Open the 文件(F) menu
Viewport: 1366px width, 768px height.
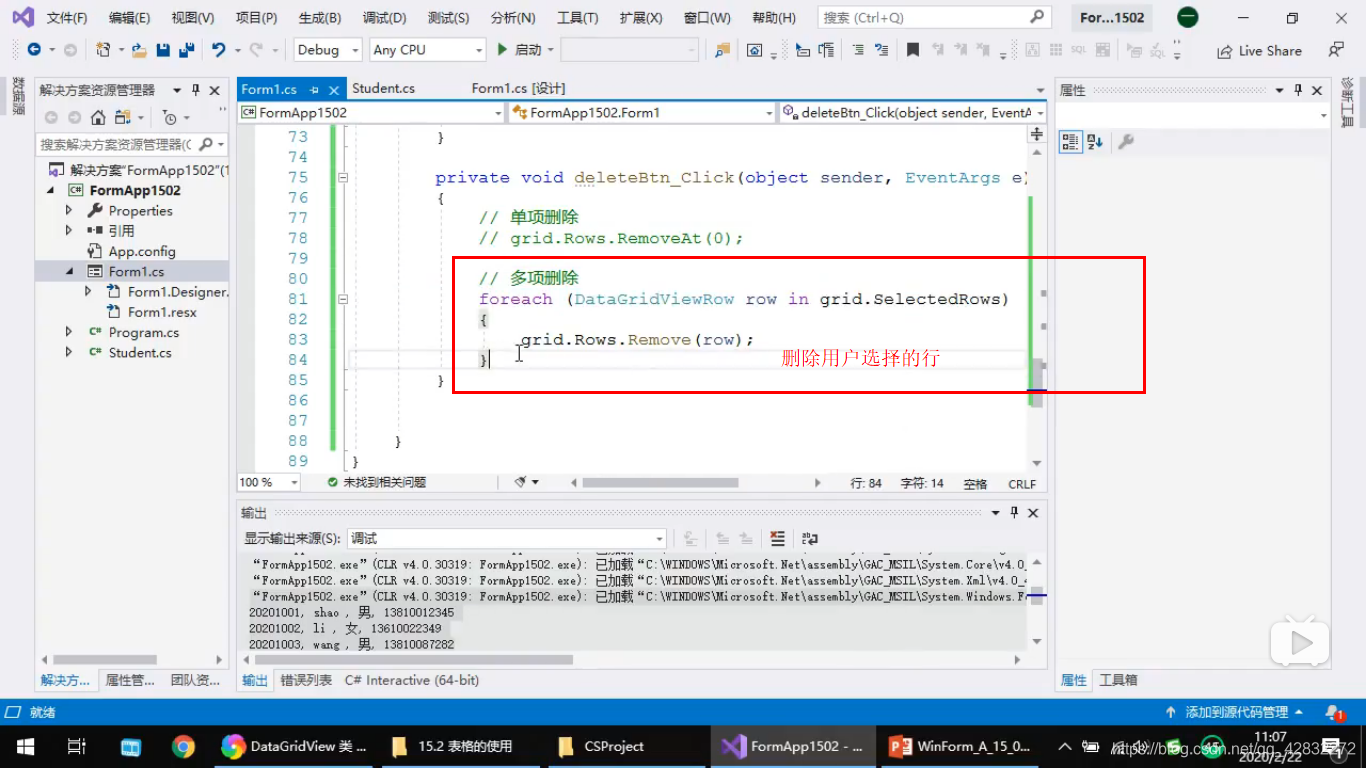click(x=67, y=18)
